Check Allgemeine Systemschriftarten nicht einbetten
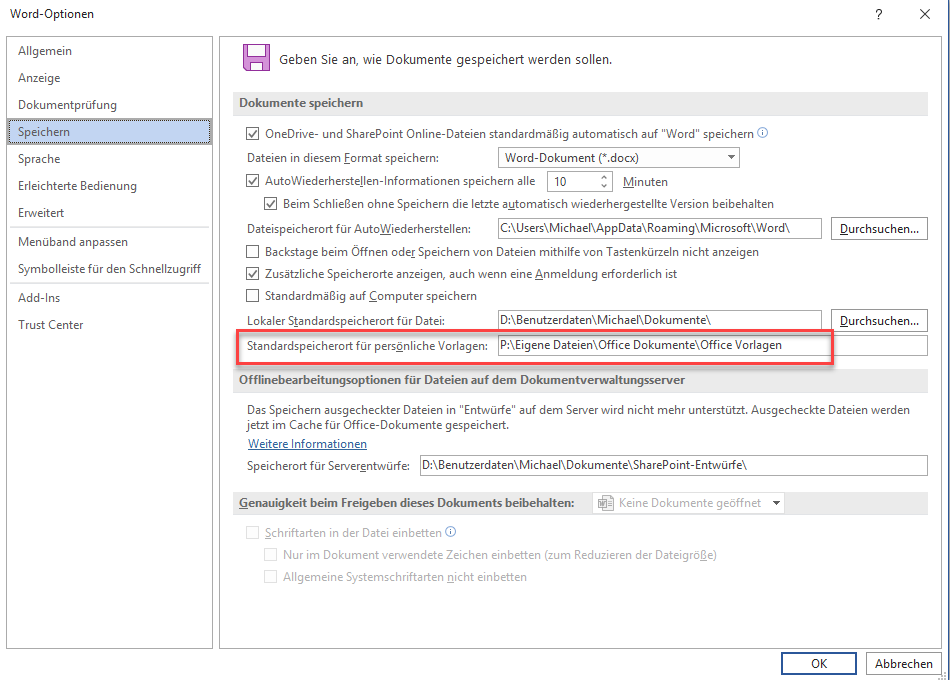 pyautogui.click(x=270, y=576)
